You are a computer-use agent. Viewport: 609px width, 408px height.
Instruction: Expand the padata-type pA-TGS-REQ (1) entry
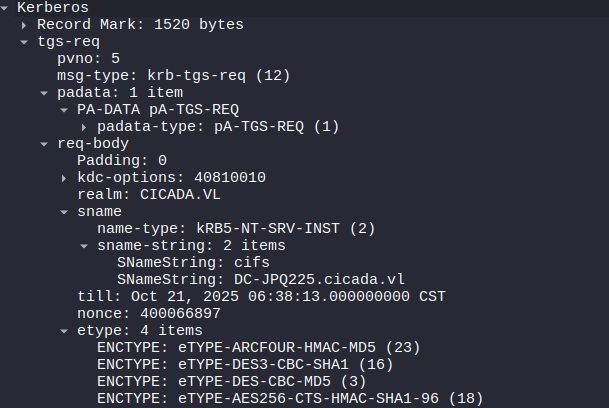pyautogui.click(x=84, y=127)
